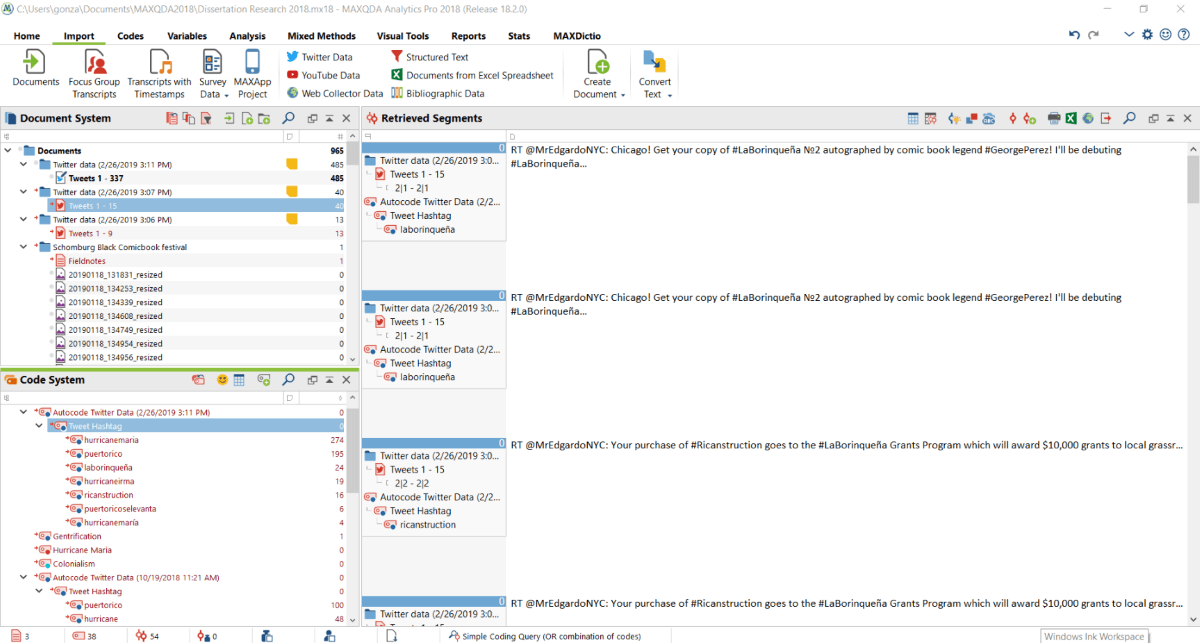Import Structured Text

coord(429,57)
